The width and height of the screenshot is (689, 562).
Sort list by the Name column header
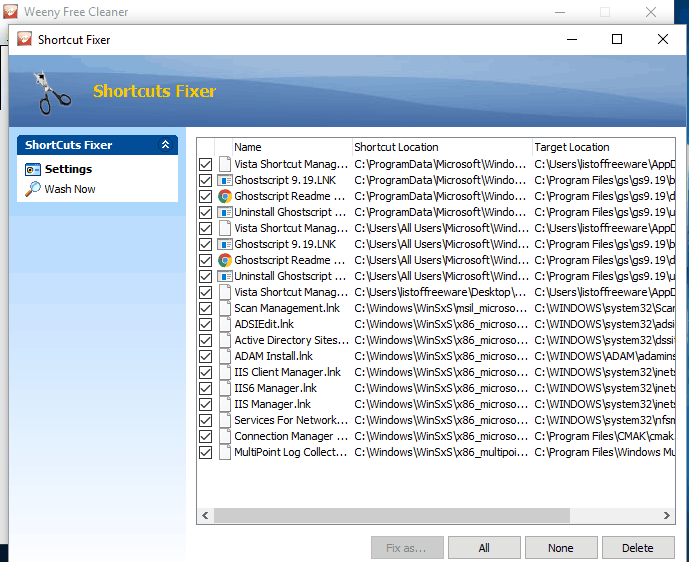[292, 147]
